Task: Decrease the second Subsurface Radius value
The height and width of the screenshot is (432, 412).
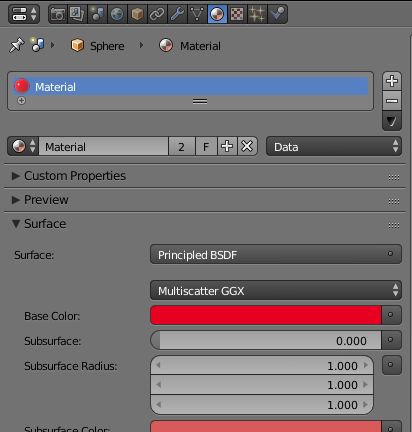Action: coord(159,385)
